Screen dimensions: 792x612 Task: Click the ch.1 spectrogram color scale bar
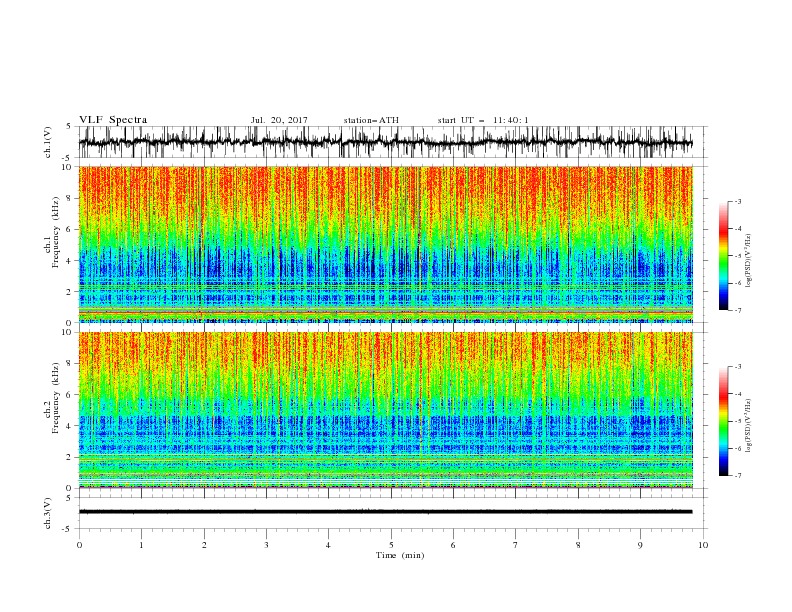(723, 256)
